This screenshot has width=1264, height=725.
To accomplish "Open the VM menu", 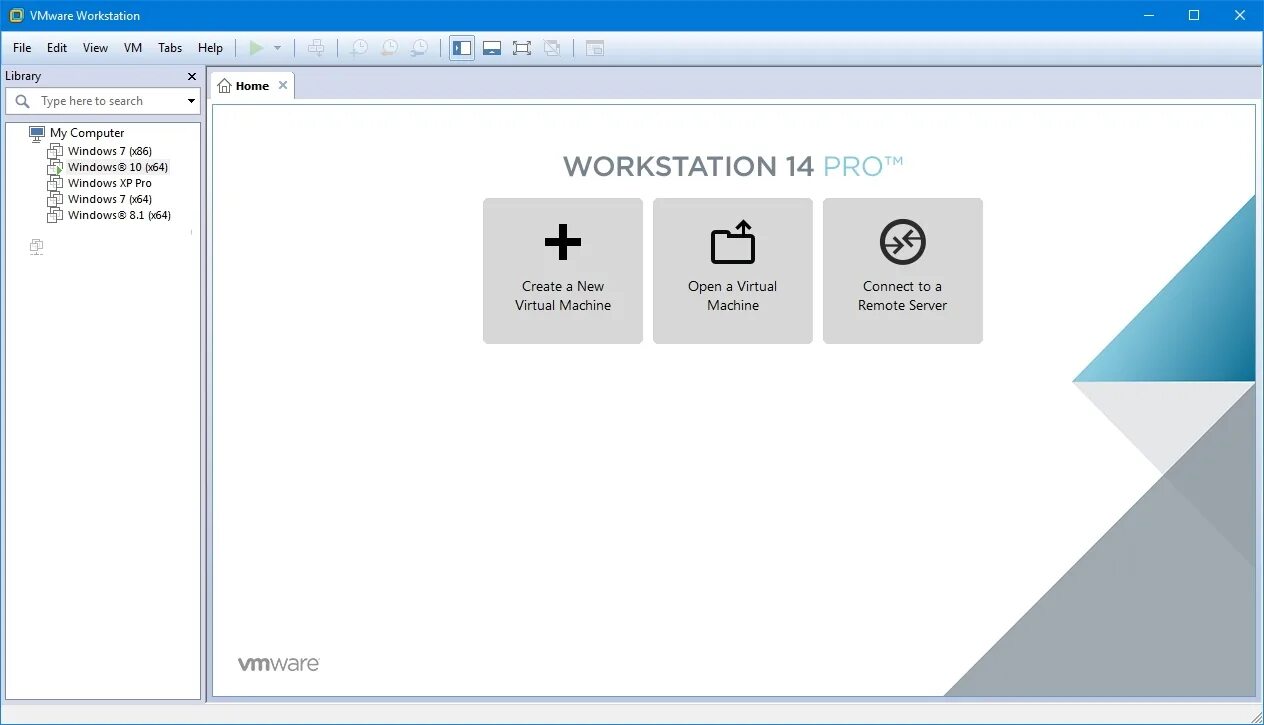I will [132, 47].
